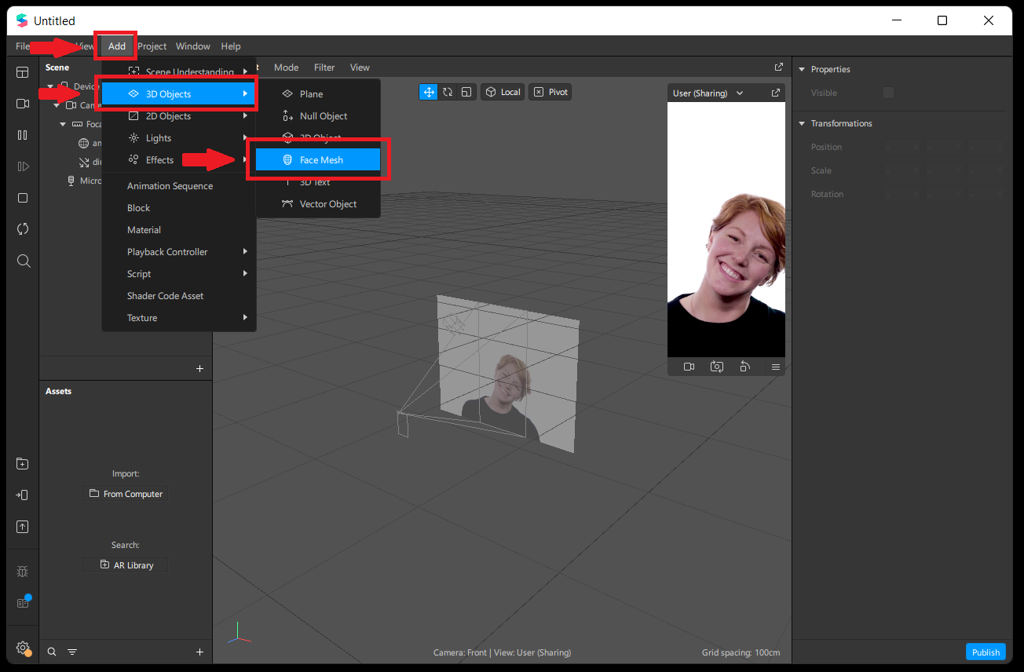The image size is (1024, 672).
Task: Click the Publish button
Action: (x=985, y=652)
